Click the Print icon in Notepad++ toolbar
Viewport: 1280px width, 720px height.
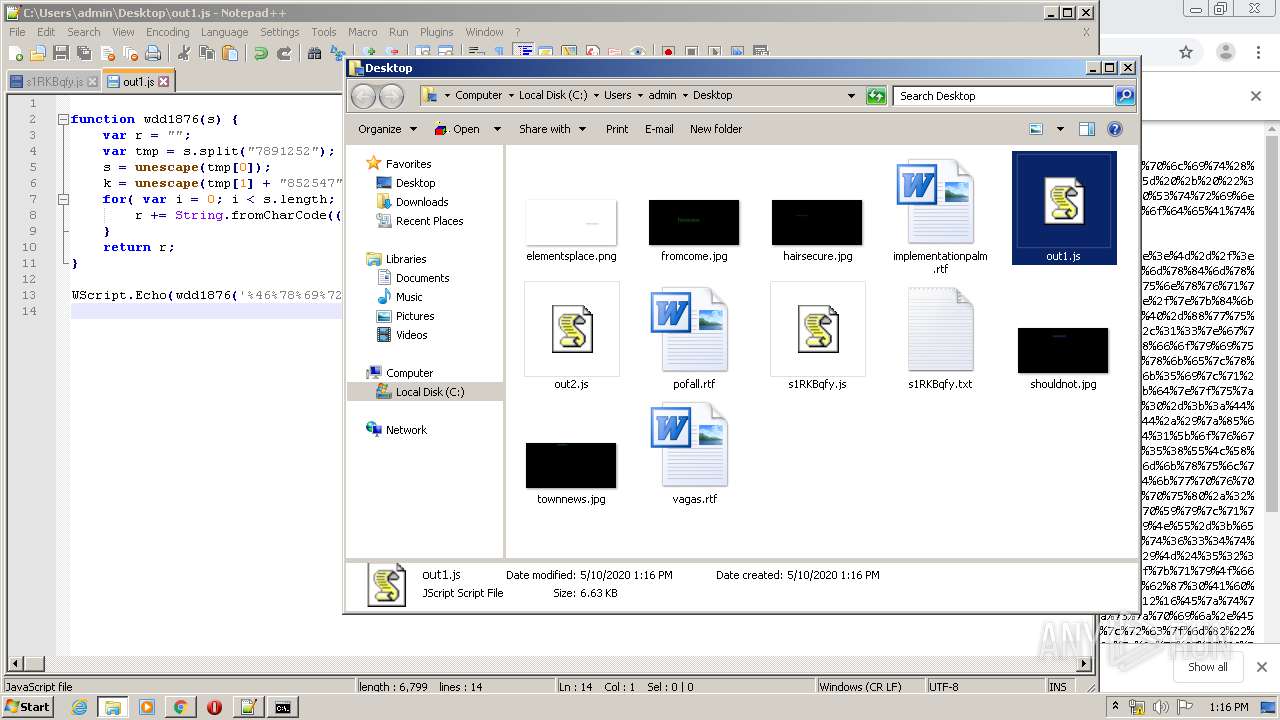pyautogui.click(x=153, y=53)
